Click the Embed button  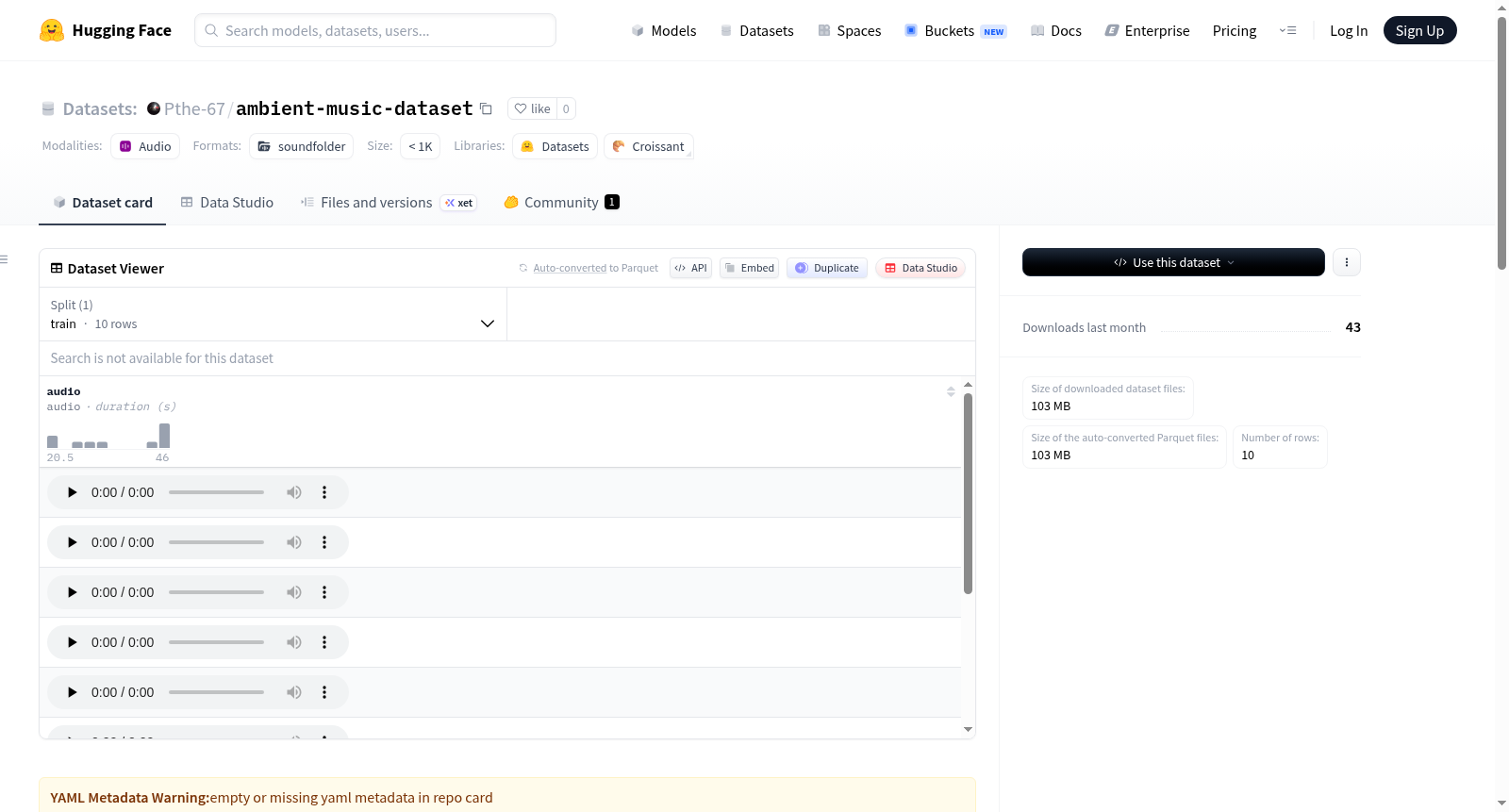pyautogui.click(x=750, y=268)
